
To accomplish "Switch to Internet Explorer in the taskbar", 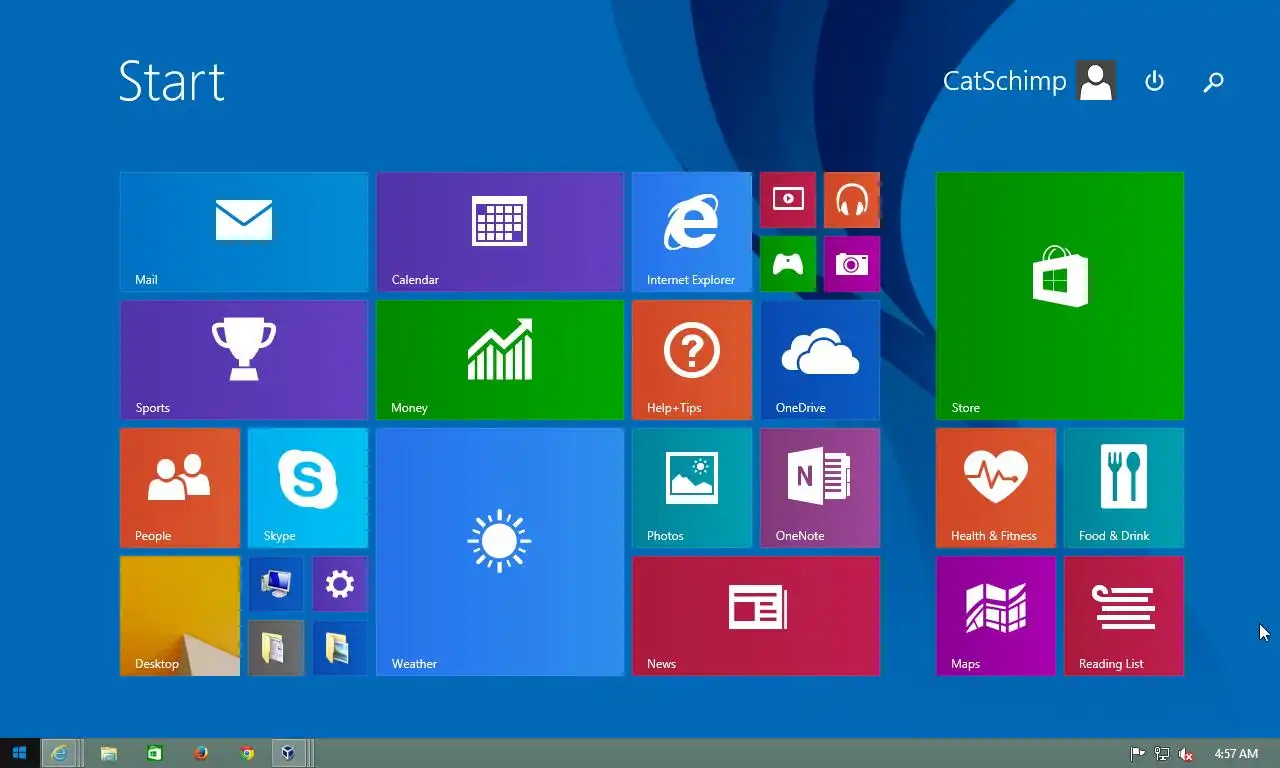I will point(60,753).
